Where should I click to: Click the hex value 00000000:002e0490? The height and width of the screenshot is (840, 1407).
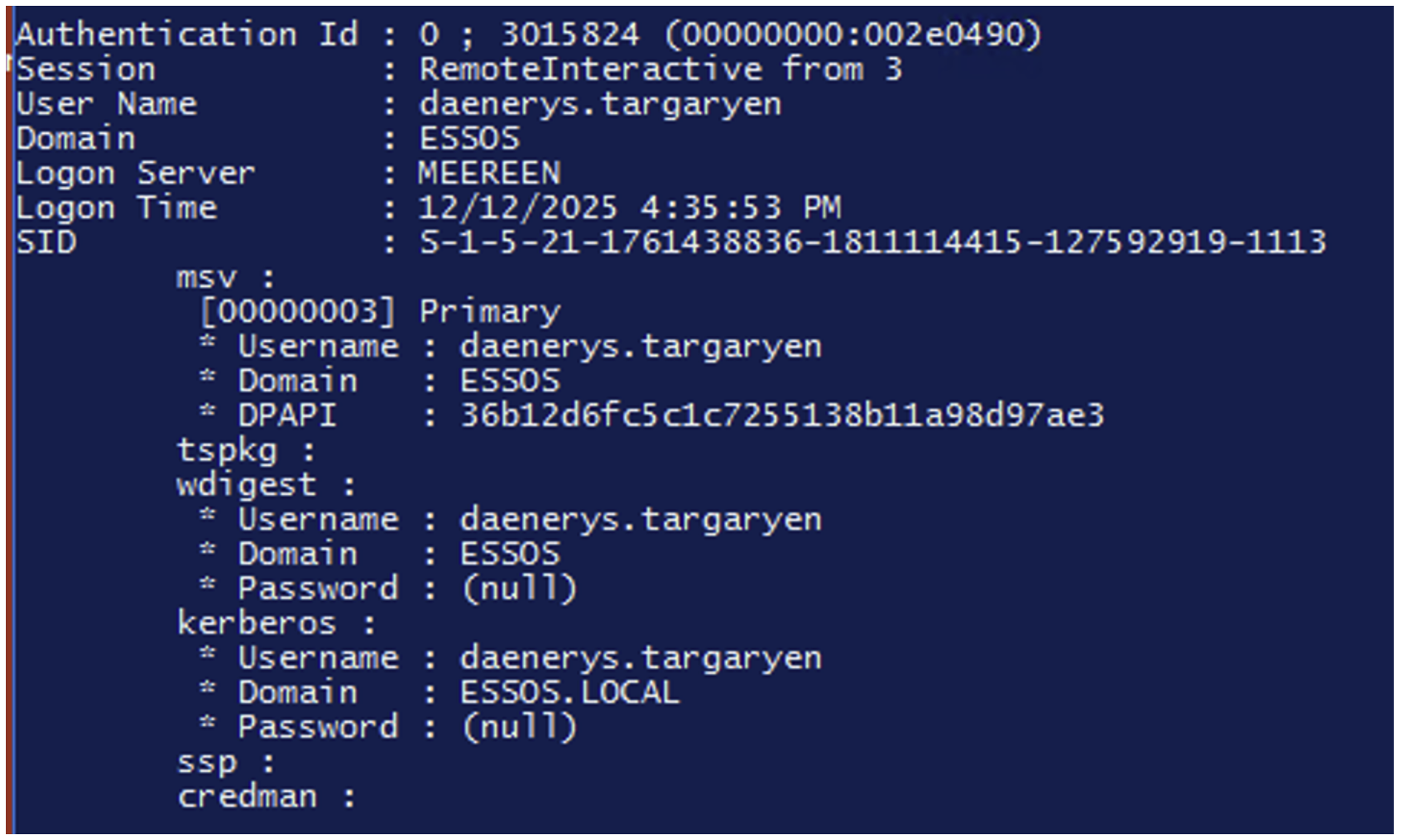click(x=852, y=35)
